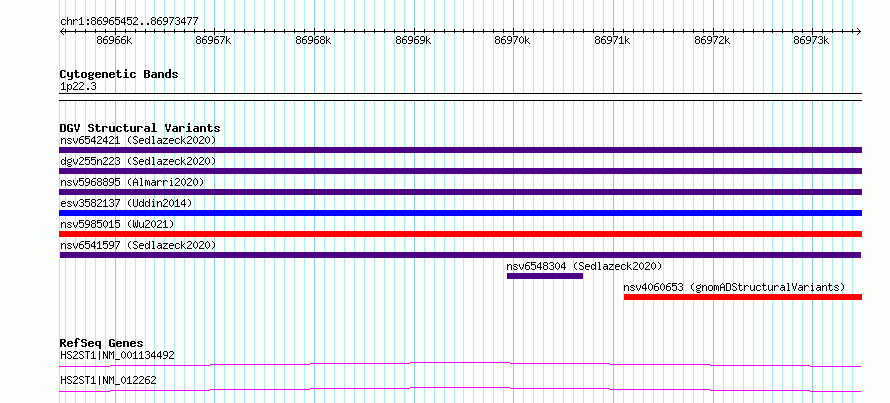This screenshot has height=403, width=890.
Task: Click the chr1:86965452..86973477 coordinate label
Action: click(x=129, y=22)
